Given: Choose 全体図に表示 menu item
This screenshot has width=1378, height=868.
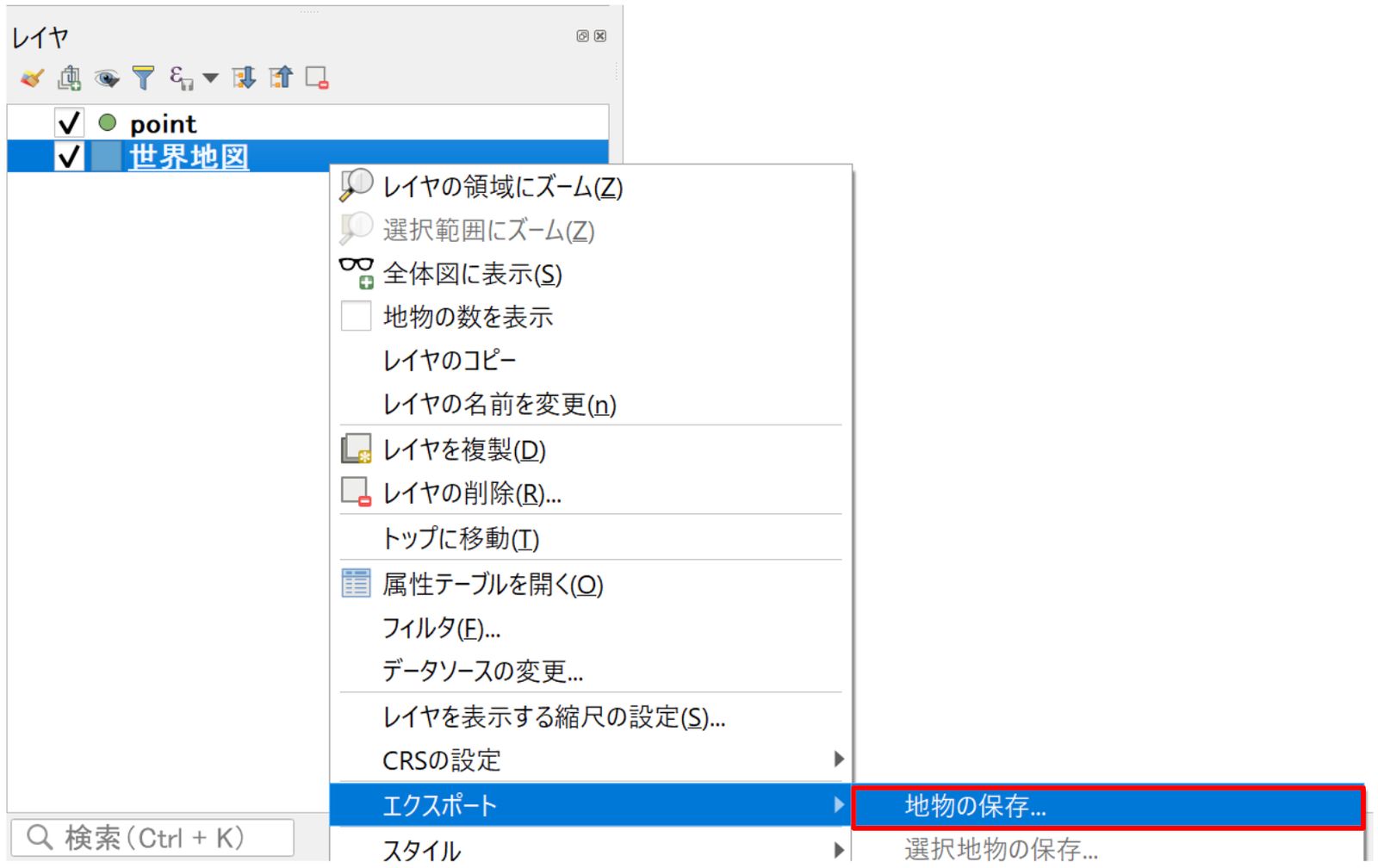Looking at the screenshot, I should click(x=591, y=274).
